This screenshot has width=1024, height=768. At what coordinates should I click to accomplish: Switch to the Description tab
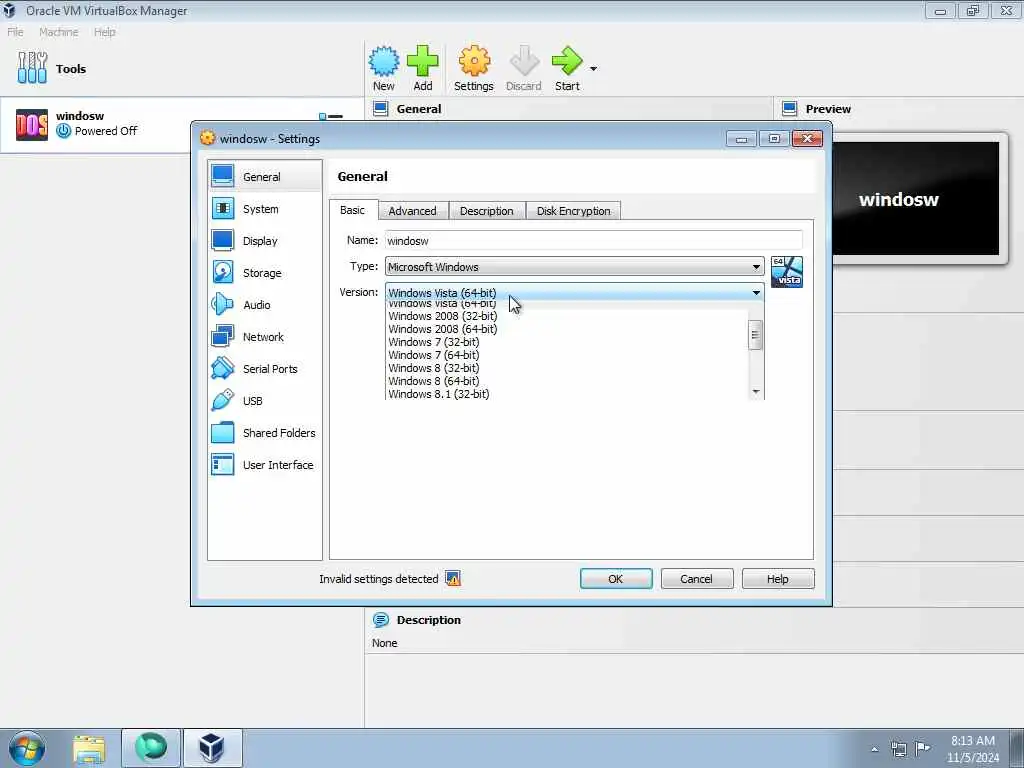point(487,211)
